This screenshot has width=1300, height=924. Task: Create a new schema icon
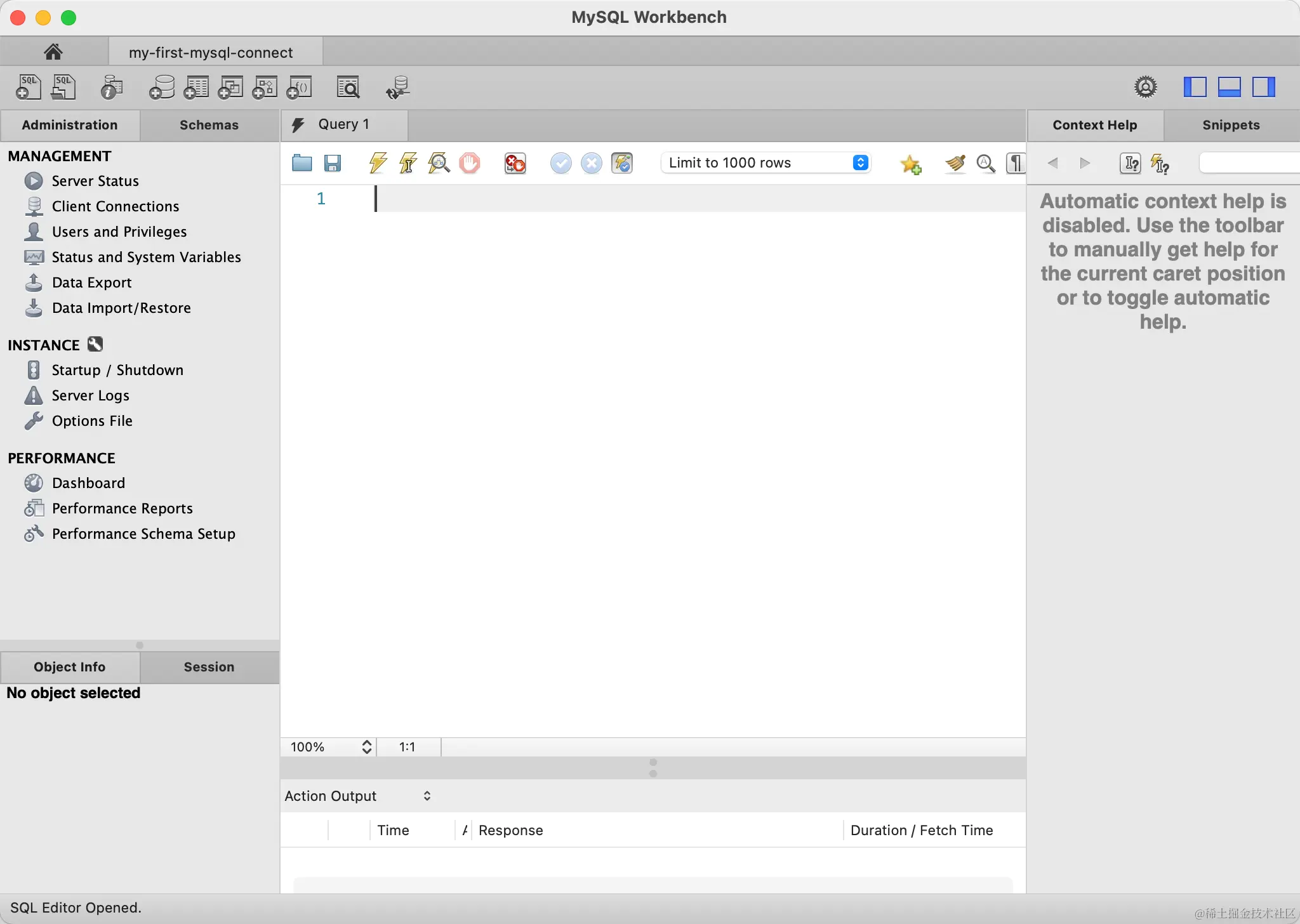(x=162, y=87)
